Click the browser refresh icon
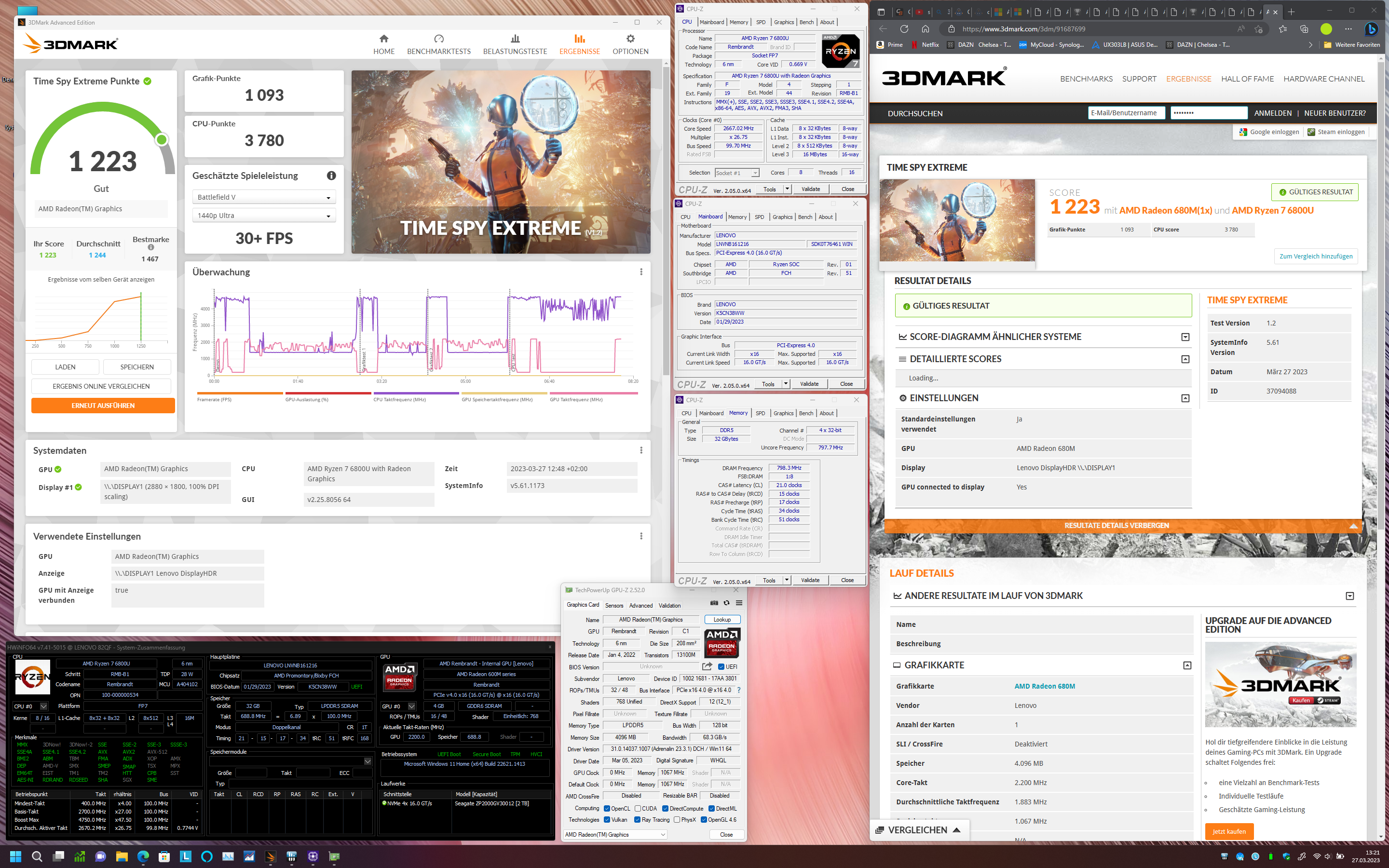 pyautogui.click(x=904, y=29)
